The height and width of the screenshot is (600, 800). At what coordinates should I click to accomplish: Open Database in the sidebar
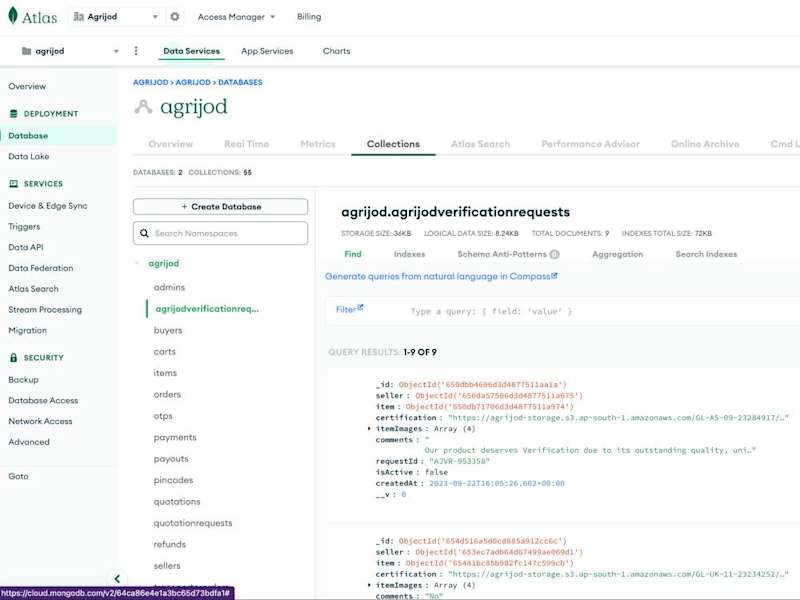[28, 136]
